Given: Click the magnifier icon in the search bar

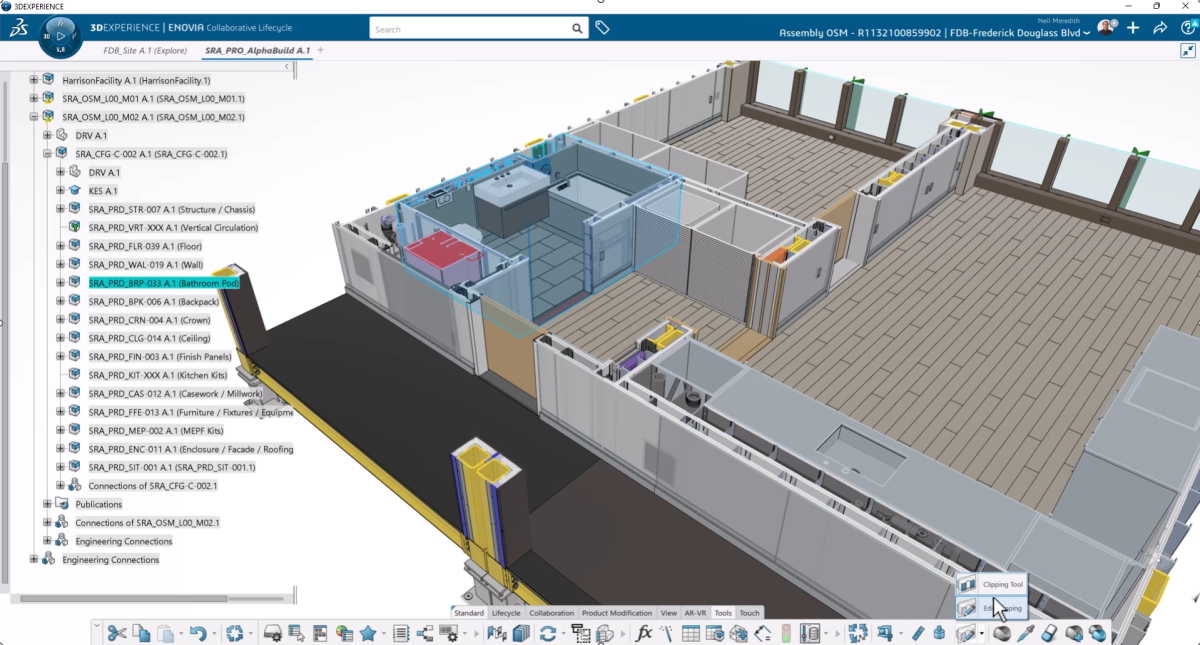Looking at the screenshot, I should click(x=577, y=28).
